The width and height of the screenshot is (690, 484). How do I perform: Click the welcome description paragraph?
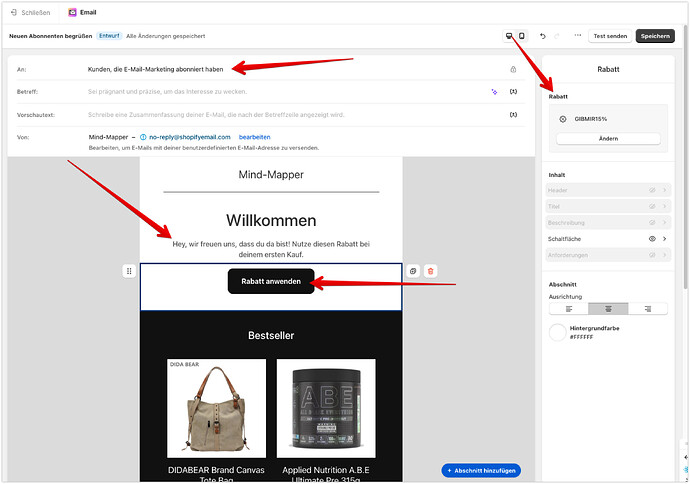pyautogui.click(x=271, y=249)
